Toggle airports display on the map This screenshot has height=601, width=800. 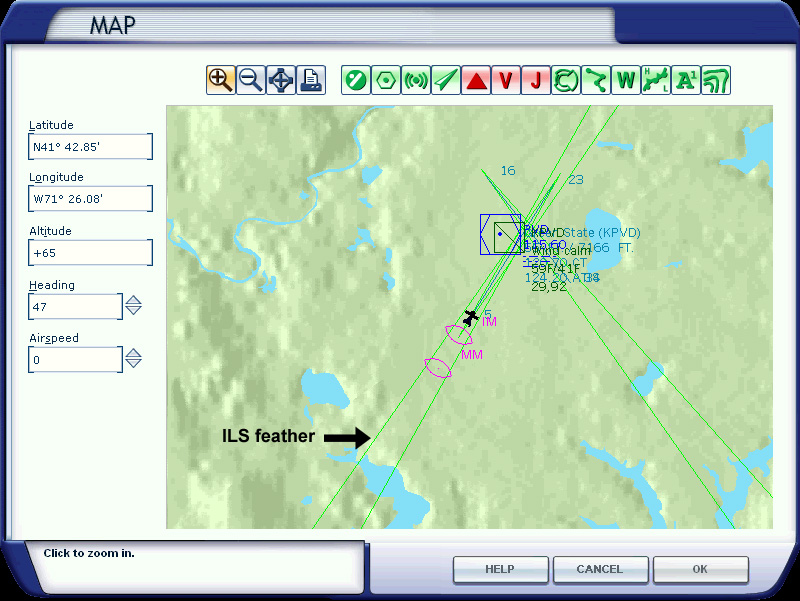tap(355, 80)
